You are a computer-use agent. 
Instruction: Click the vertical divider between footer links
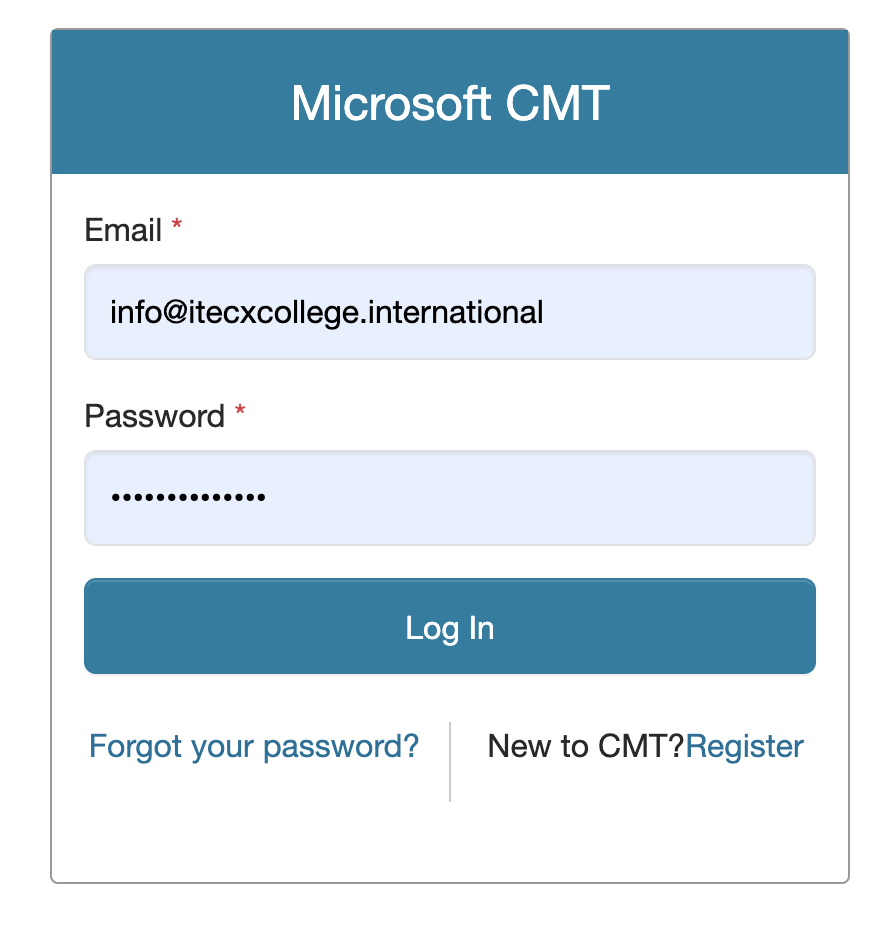tap(450, 761)
